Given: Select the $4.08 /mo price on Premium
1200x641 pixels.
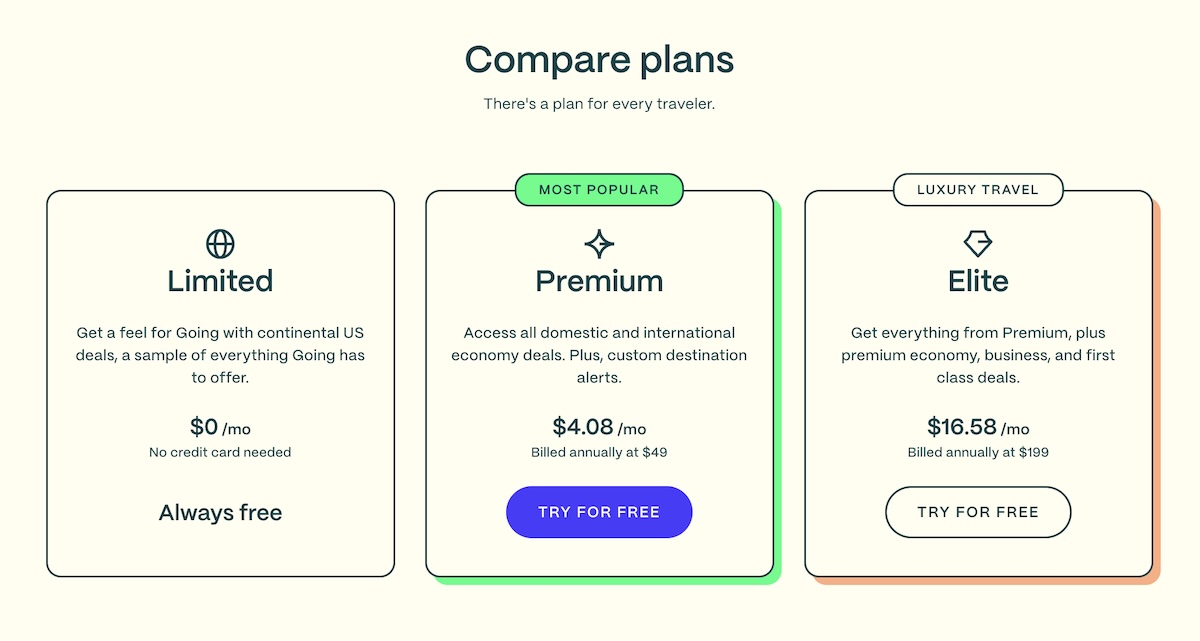Looking at the screenshot, I should (x=599, y=427).
